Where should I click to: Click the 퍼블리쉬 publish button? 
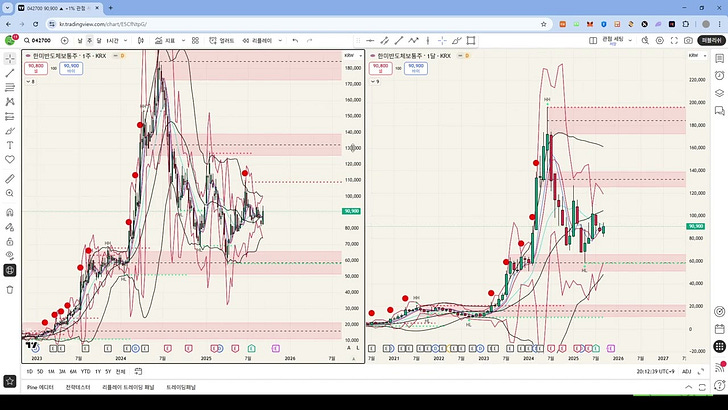click(711, 40)
